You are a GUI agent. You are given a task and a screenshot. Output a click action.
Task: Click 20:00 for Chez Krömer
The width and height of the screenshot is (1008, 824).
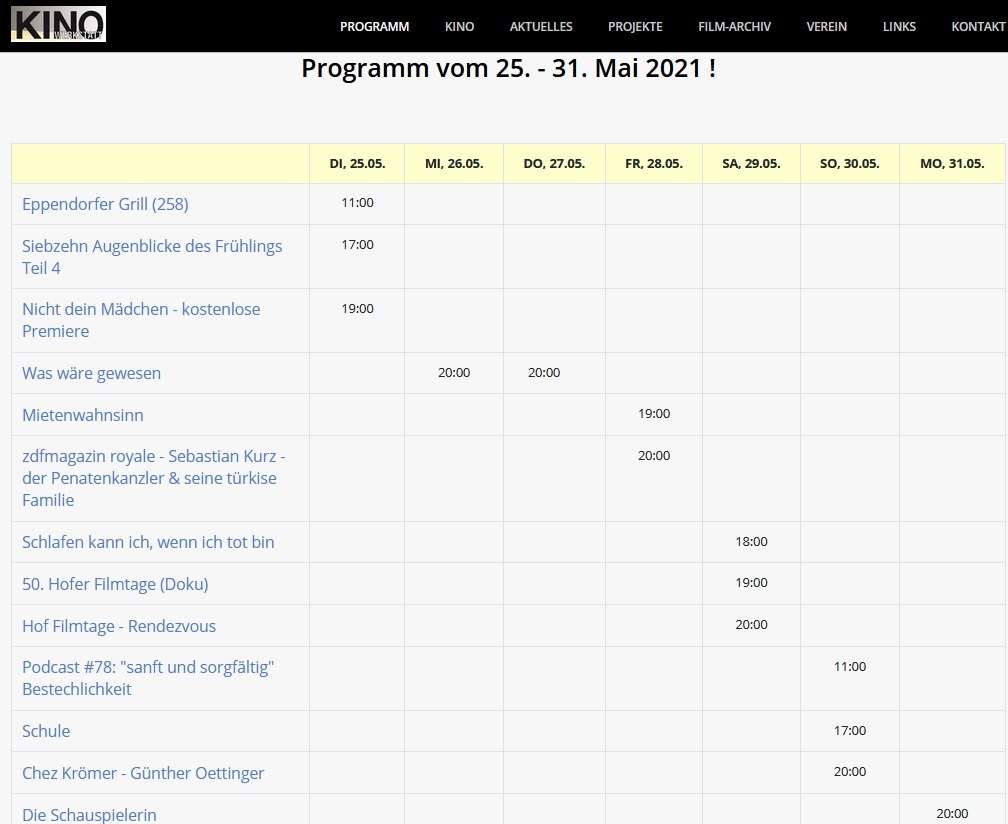tap(850, 771)
